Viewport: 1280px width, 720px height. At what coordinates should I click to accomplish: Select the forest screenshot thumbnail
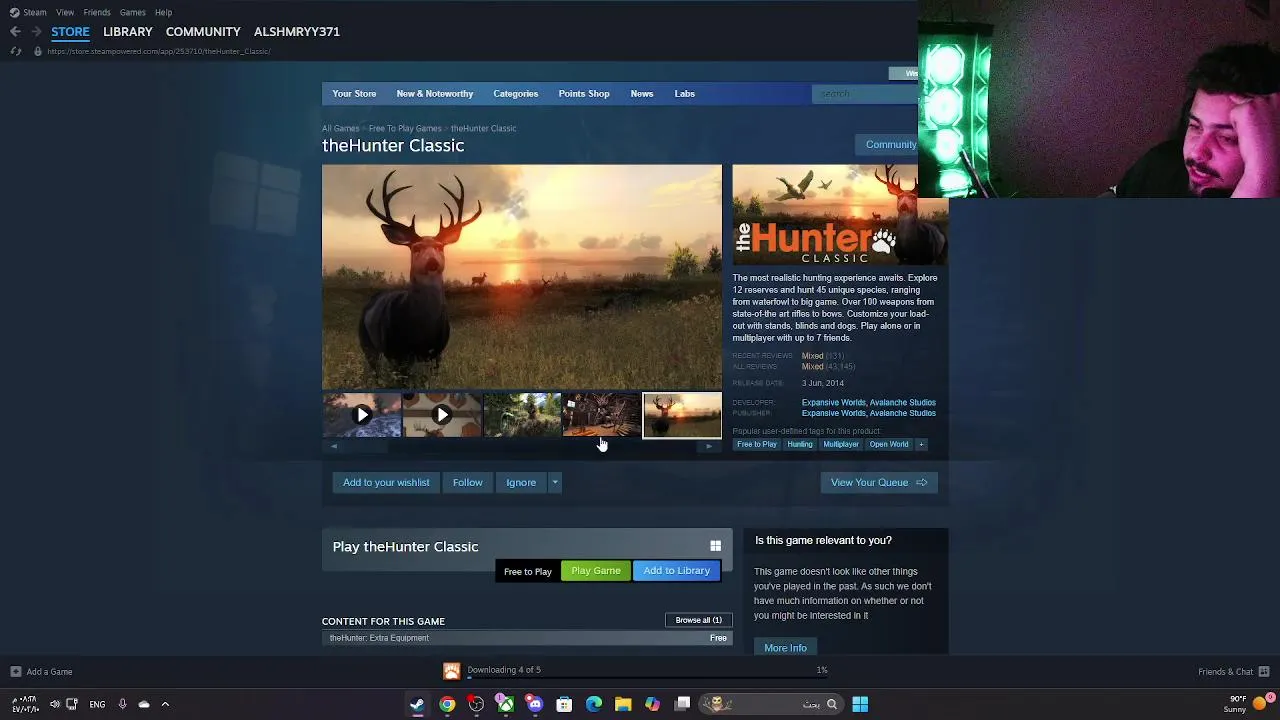pos(522,415)
